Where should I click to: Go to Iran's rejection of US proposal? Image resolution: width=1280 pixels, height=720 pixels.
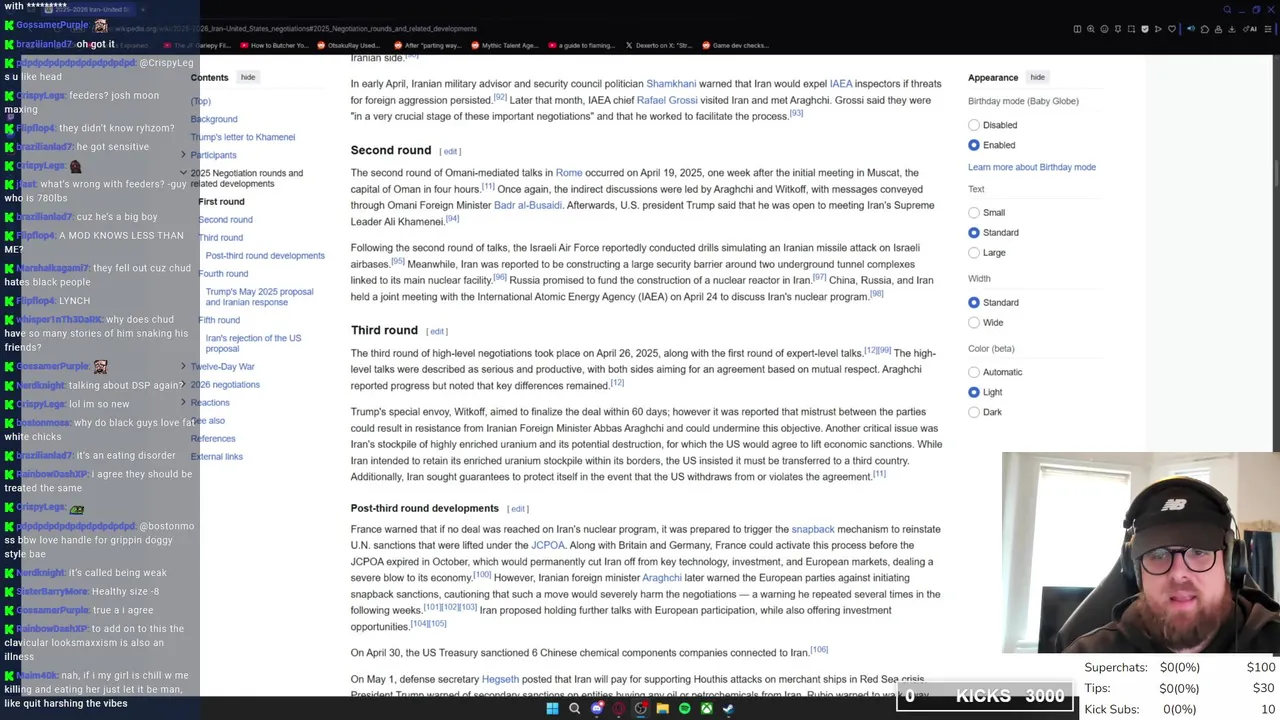(x=253, y=343)
